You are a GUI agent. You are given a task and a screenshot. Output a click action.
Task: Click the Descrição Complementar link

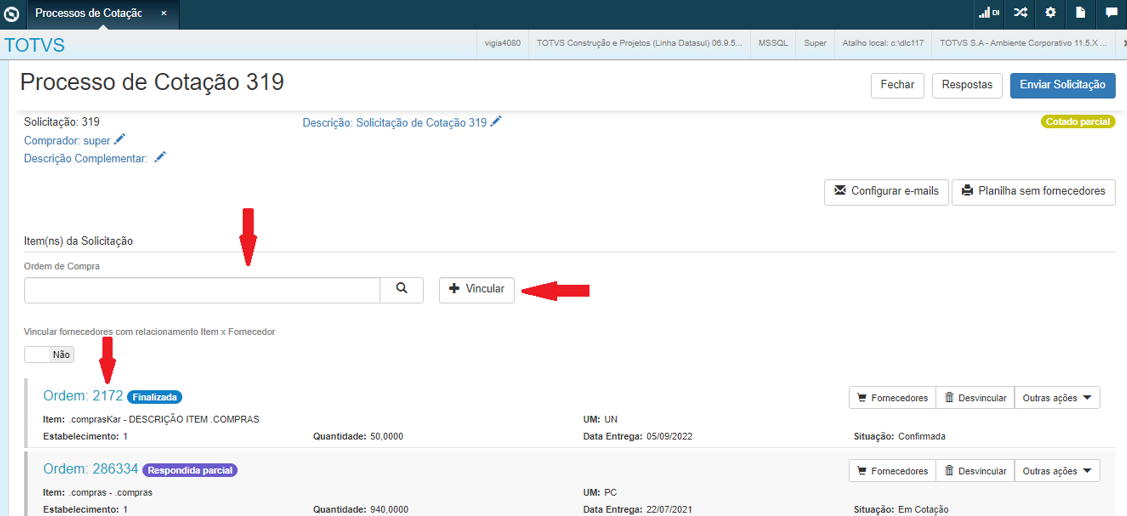(x=86, y=158)
